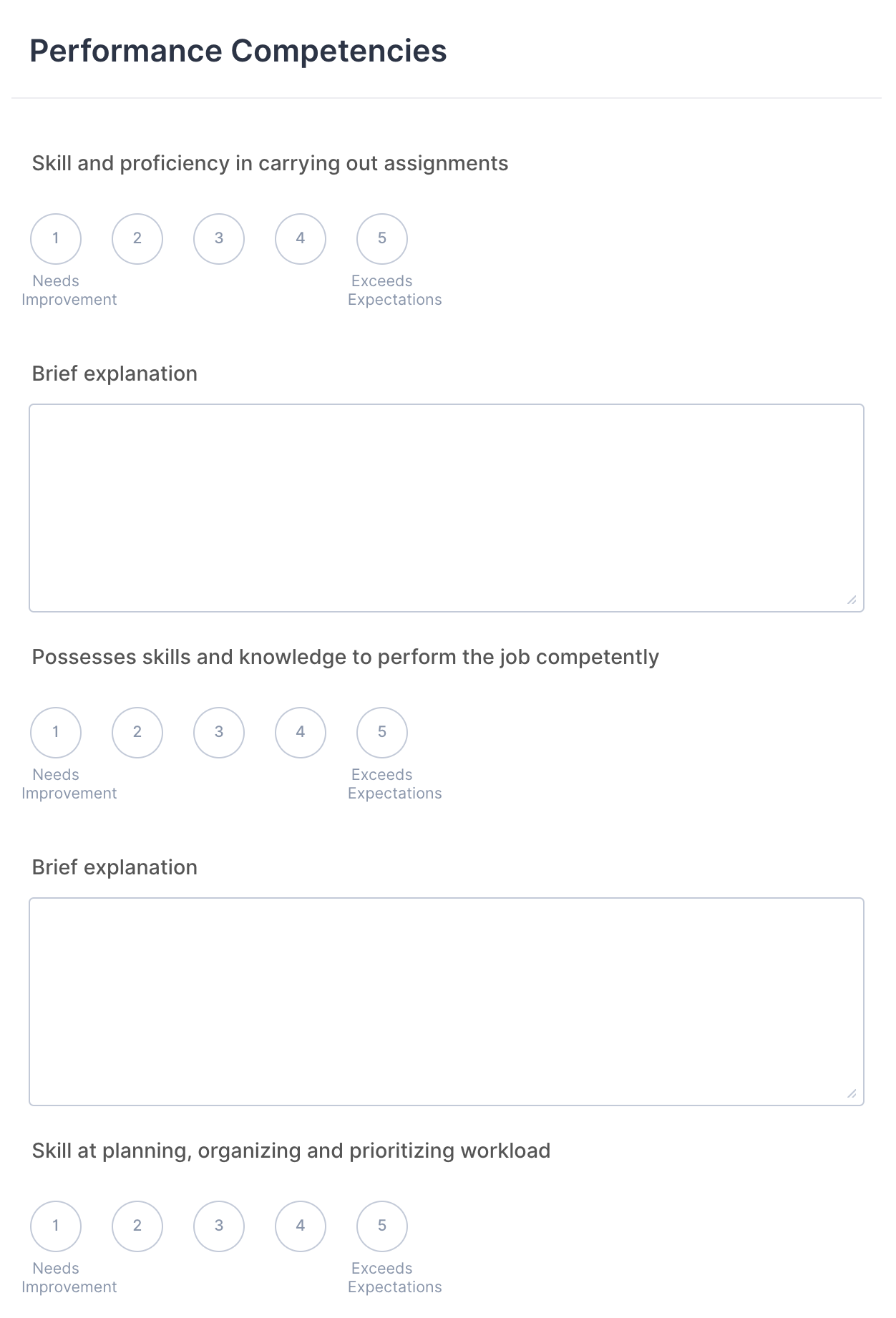Screen dimensions: 896x1318
Task: Choose rating 3 for planning and organizing
Action: coord(219,1226)
